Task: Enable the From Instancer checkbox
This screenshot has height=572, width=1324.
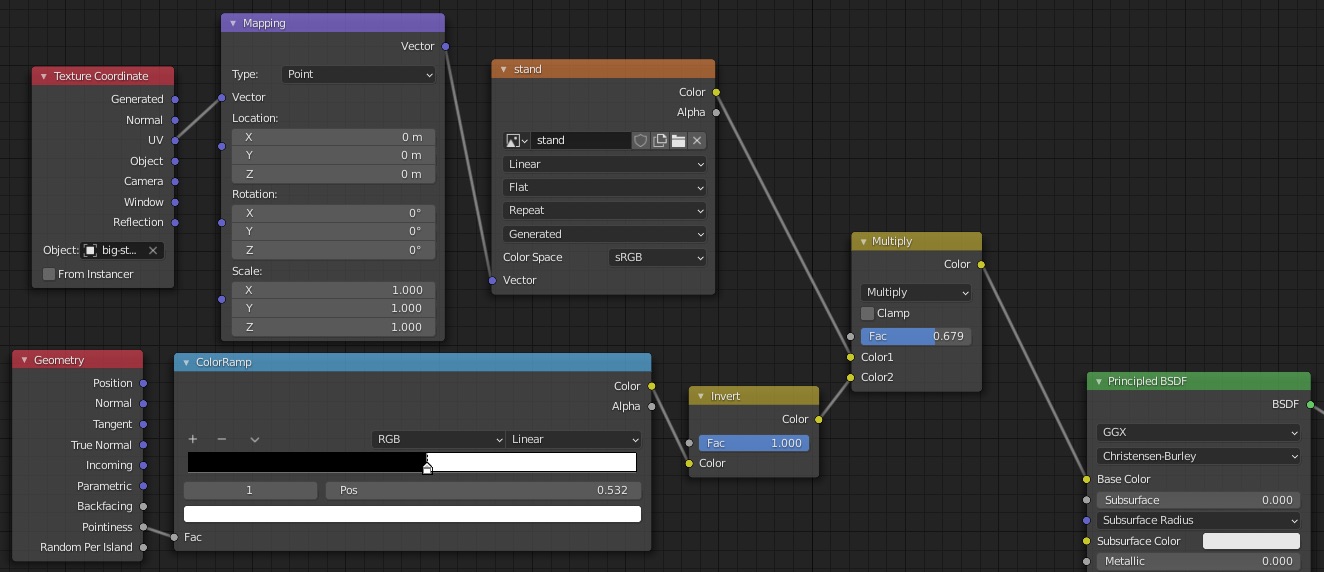Action: pyautogui.click(x=49, y=274)
